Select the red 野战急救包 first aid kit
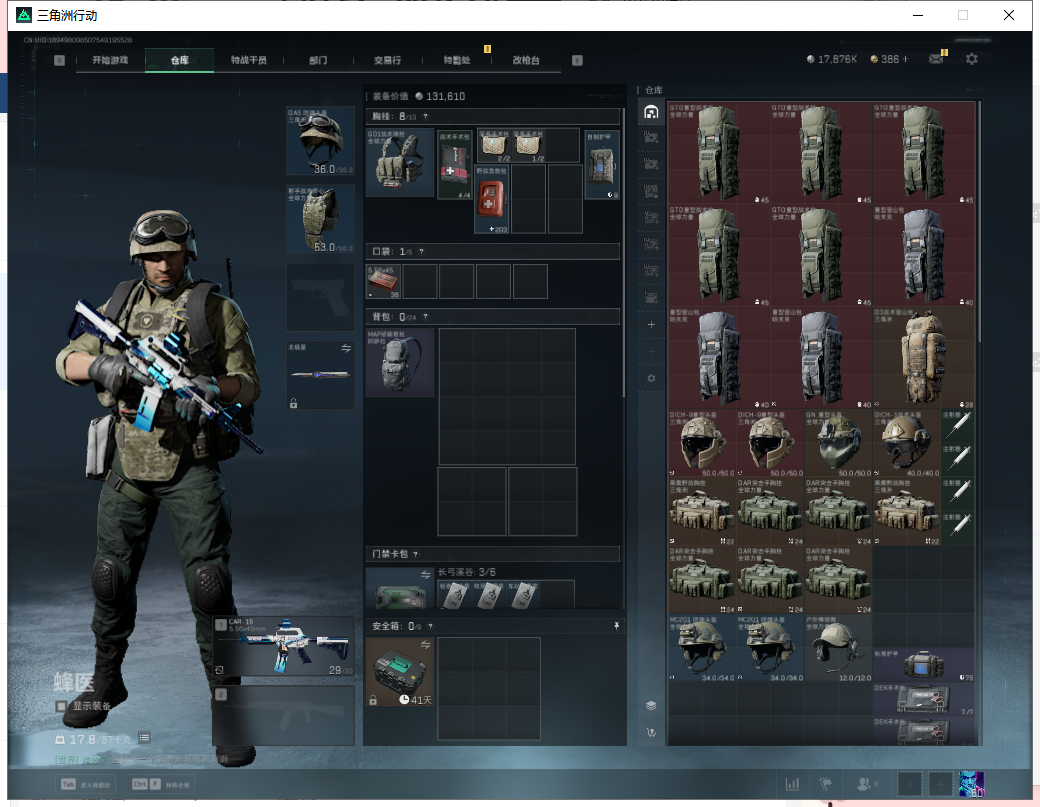This screenshot has height=807, width=1040. [x=491, y=199]
